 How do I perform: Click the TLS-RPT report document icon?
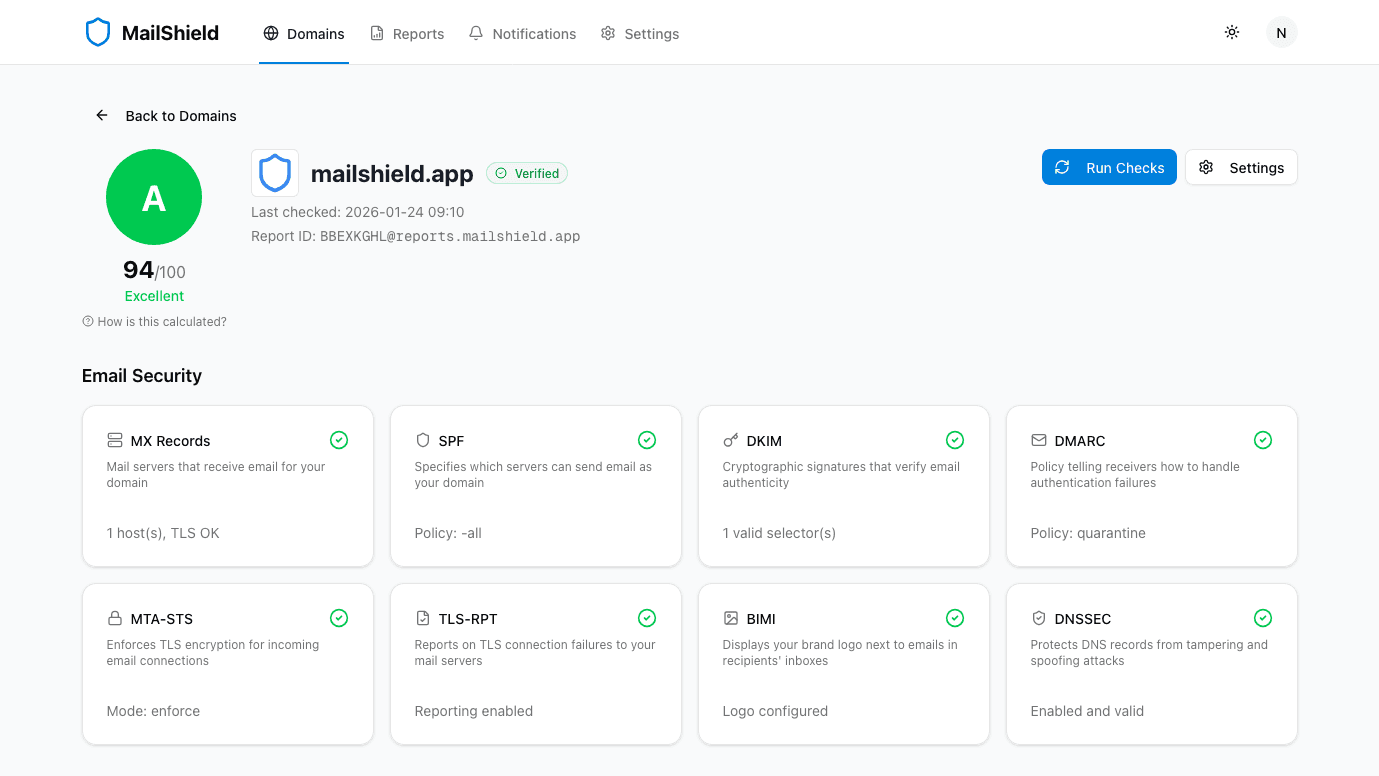coord(421,618)
